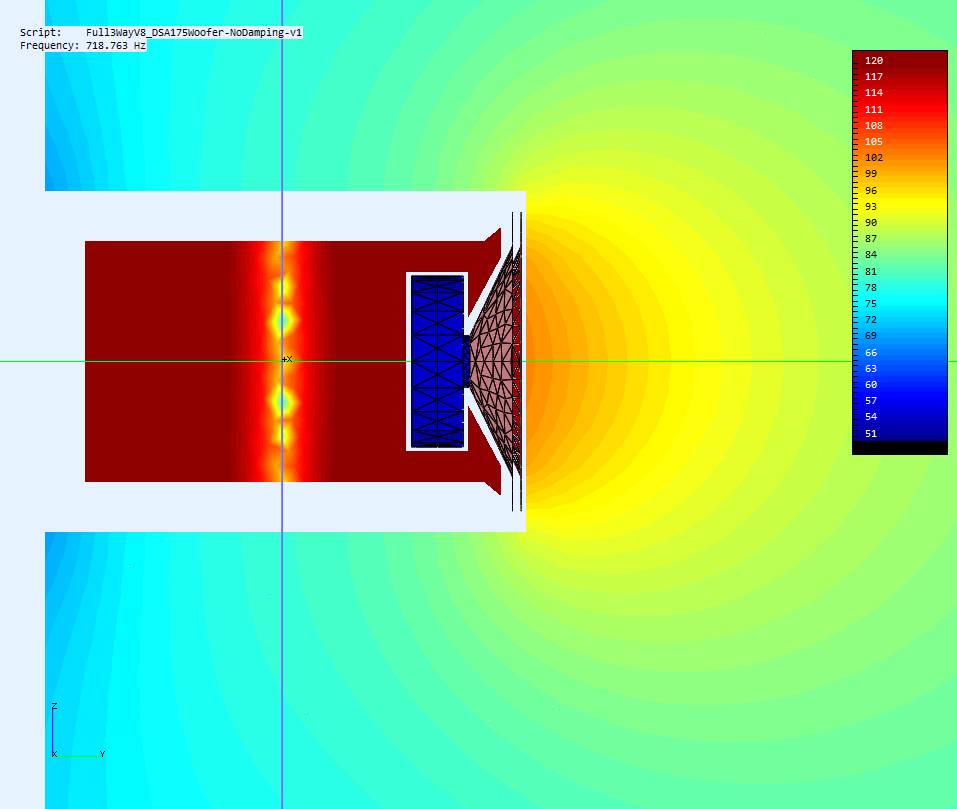Click the Y axis label of orientation gizmo
The width and height of the screenshot is (957, 809).
point(103,754)
